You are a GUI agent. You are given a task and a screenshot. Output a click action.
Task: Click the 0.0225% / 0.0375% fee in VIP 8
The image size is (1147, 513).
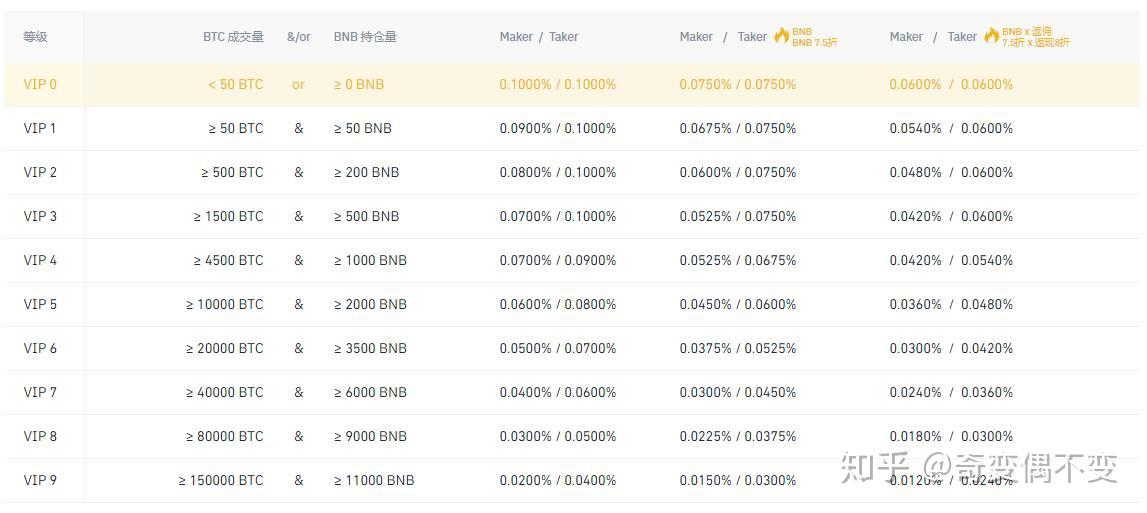click(x=738, y=436)
